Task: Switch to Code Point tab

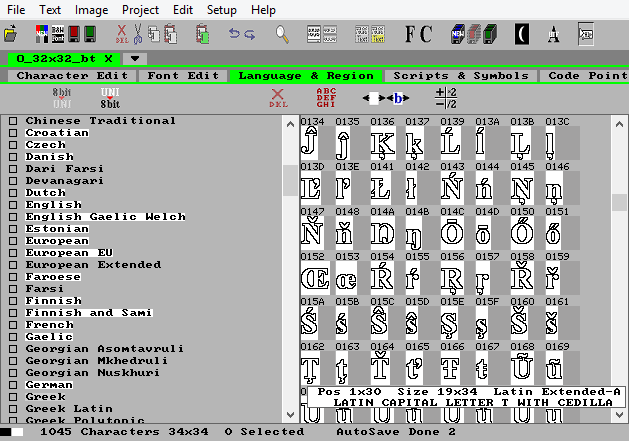Action: click(x=584, y=75)
